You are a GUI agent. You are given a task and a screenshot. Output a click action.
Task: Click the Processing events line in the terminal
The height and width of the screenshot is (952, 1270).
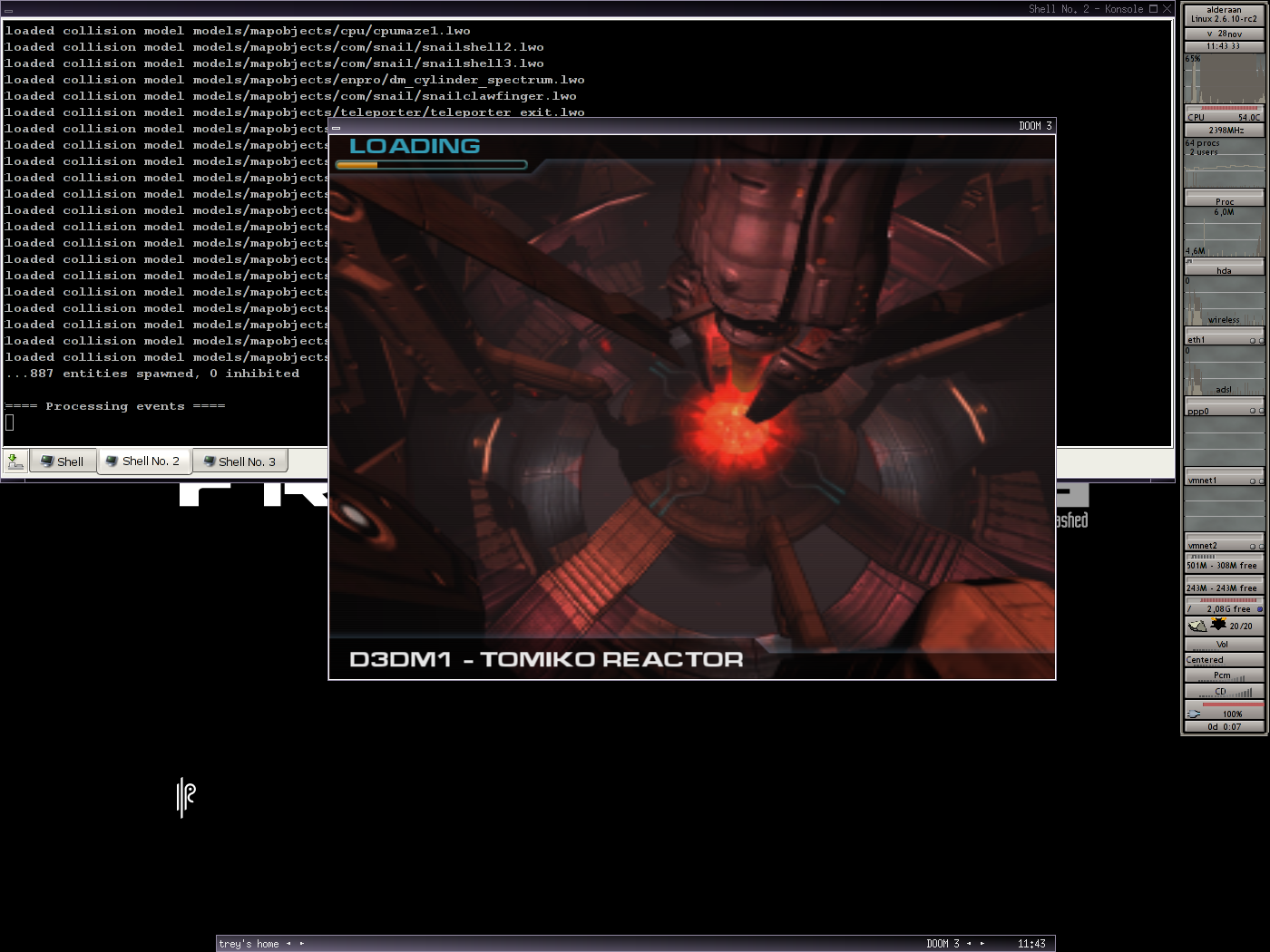pyautogui.click(x=115, y=406)
